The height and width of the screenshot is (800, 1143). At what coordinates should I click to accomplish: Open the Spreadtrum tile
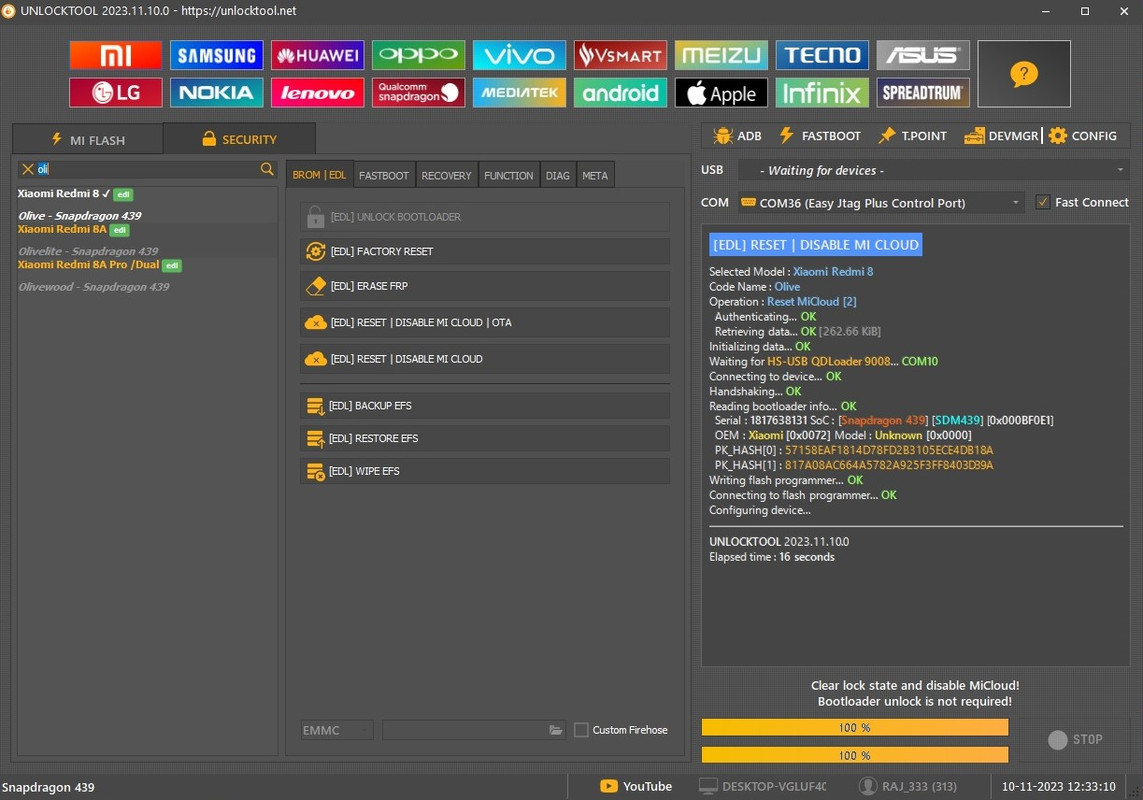[x=923, y=93]
